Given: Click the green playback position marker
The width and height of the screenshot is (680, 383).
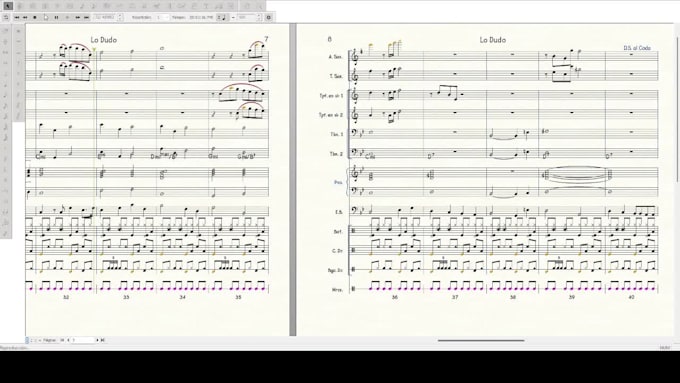Looking at the screenshot, I should (94, 50).
